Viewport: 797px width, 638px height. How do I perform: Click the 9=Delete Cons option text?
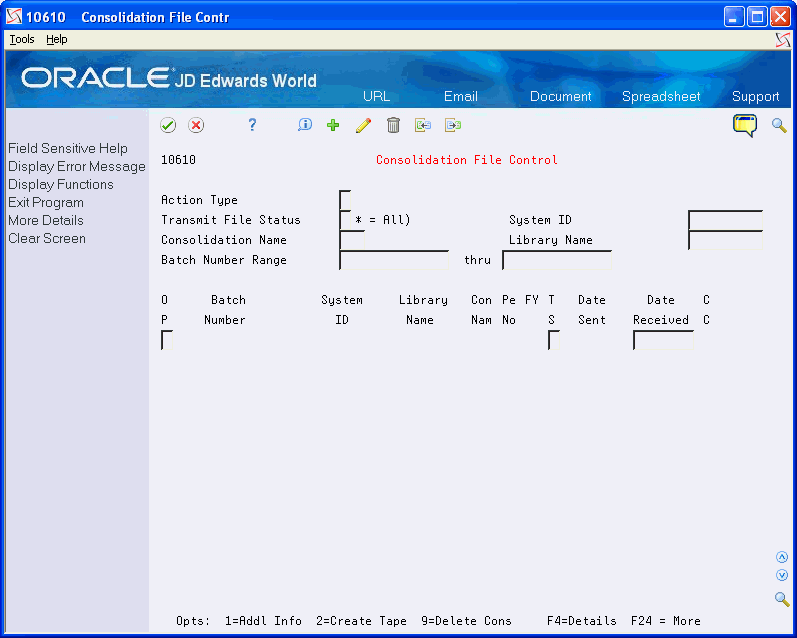[x=466, y=621]
